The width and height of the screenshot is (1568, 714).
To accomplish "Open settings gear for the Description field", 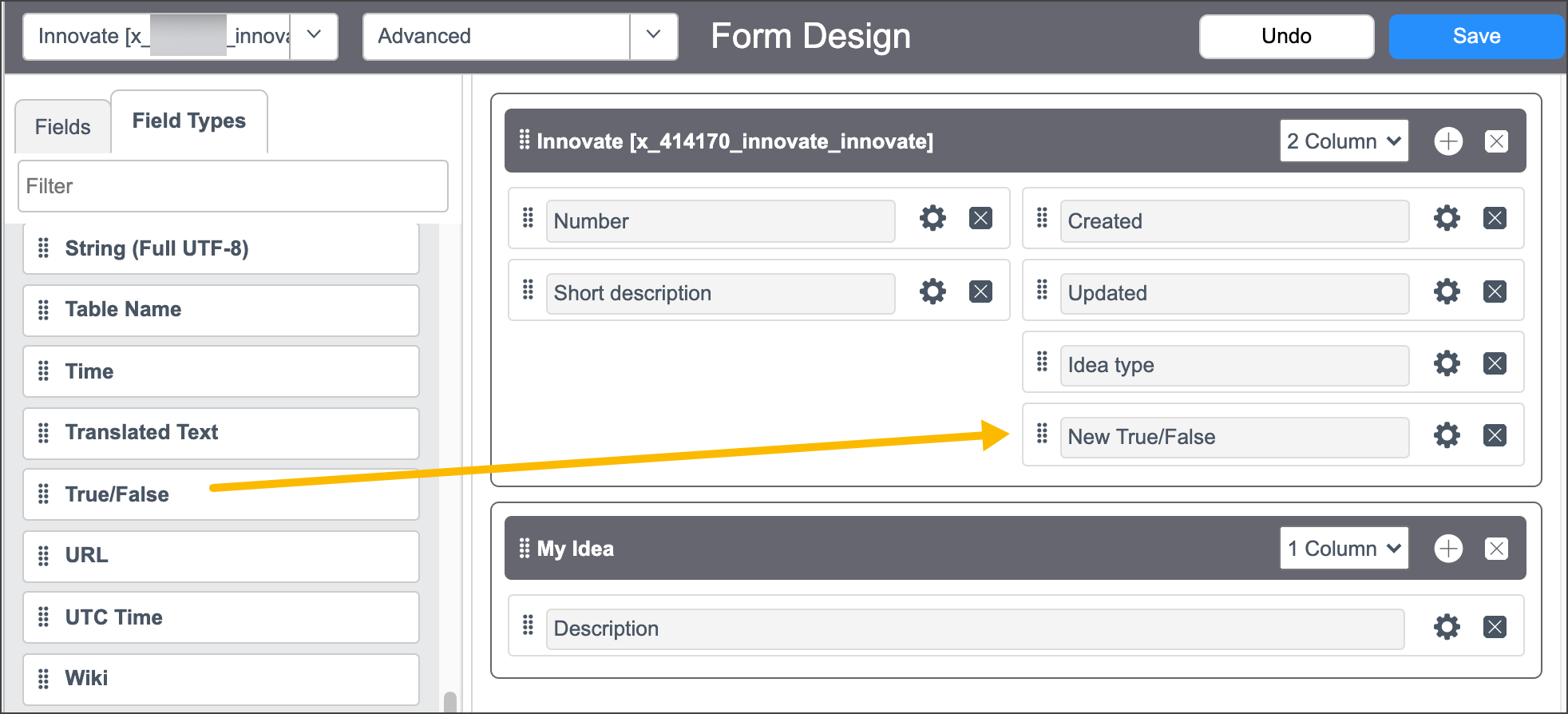I will point(1447,627).
